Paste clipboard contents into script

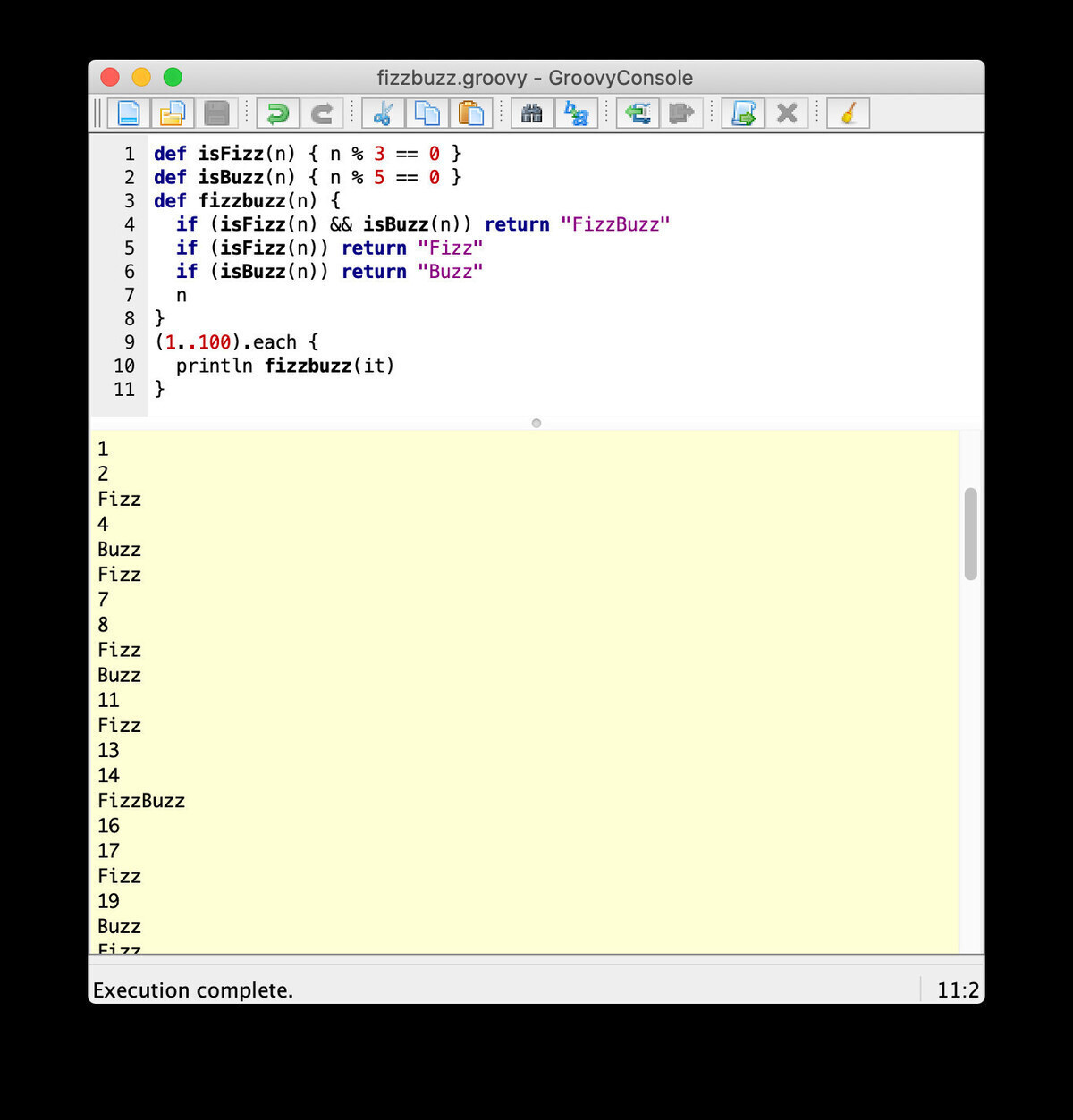pyautogui.click(x=470, y=114)
